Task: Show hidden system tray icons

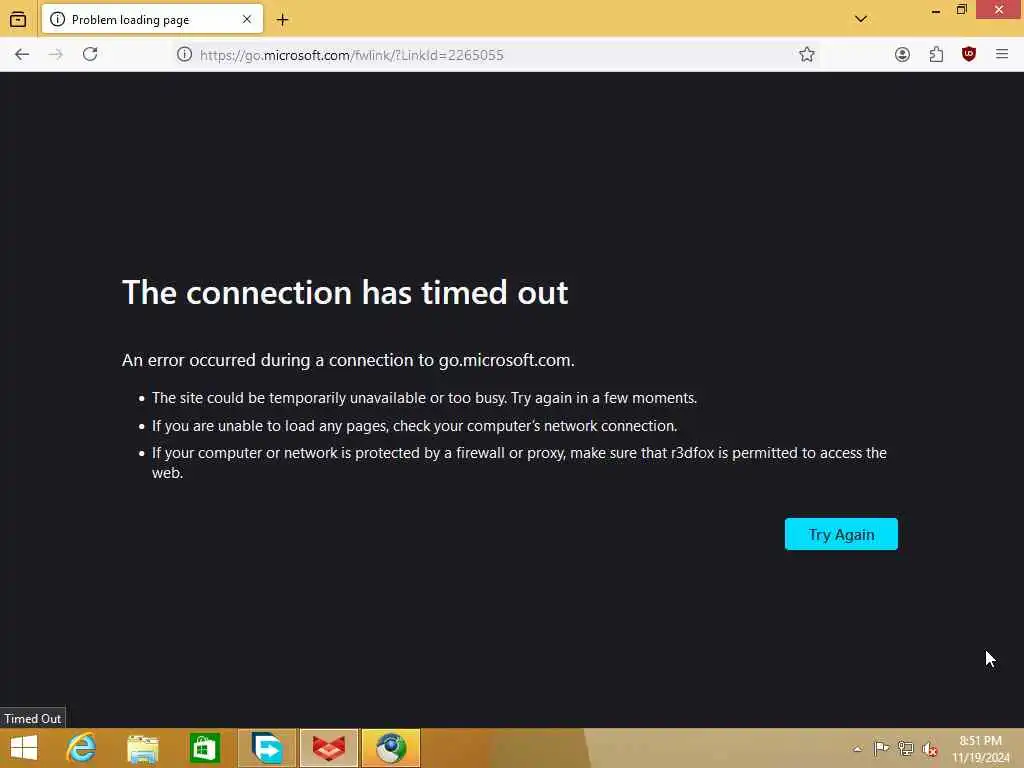Action: coord(857,749)
